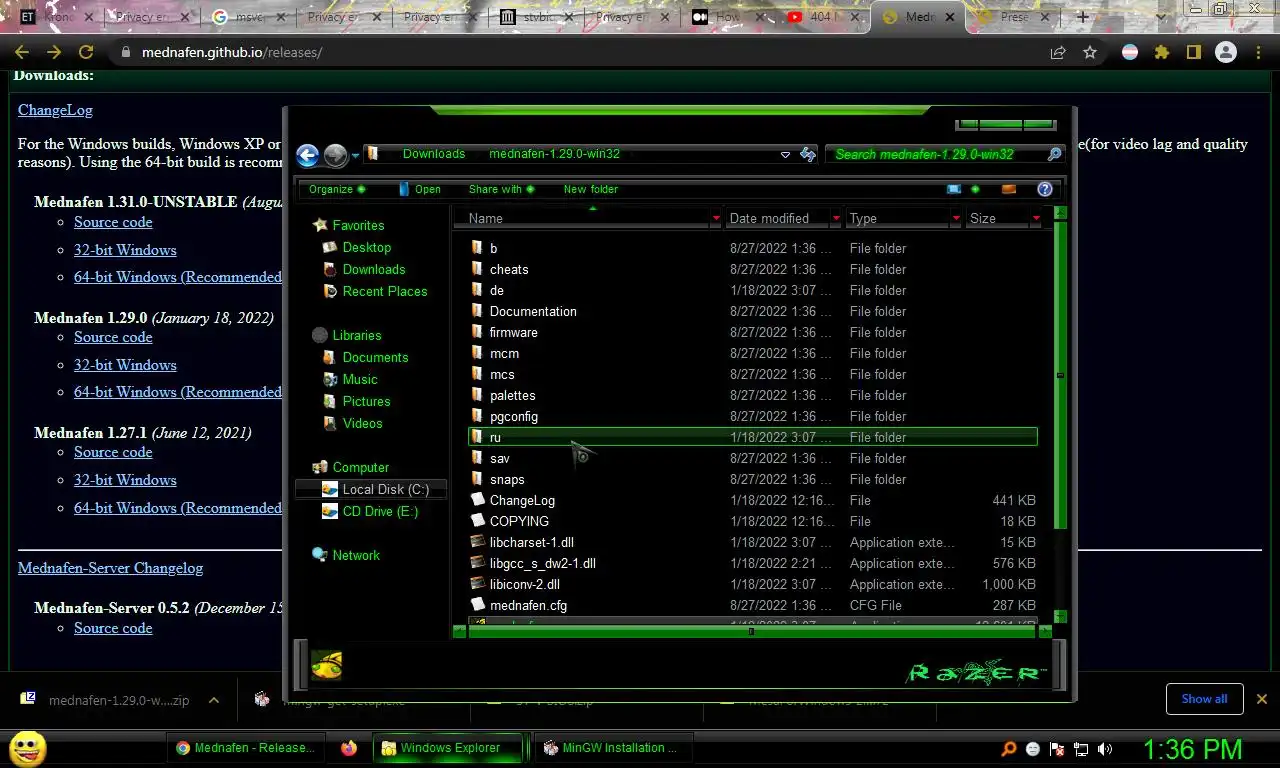This screenshot has width=1280, height=768.
Task: Click Open in Explorer toolbar
Action: pyautogui.click(x=420, y=189)
